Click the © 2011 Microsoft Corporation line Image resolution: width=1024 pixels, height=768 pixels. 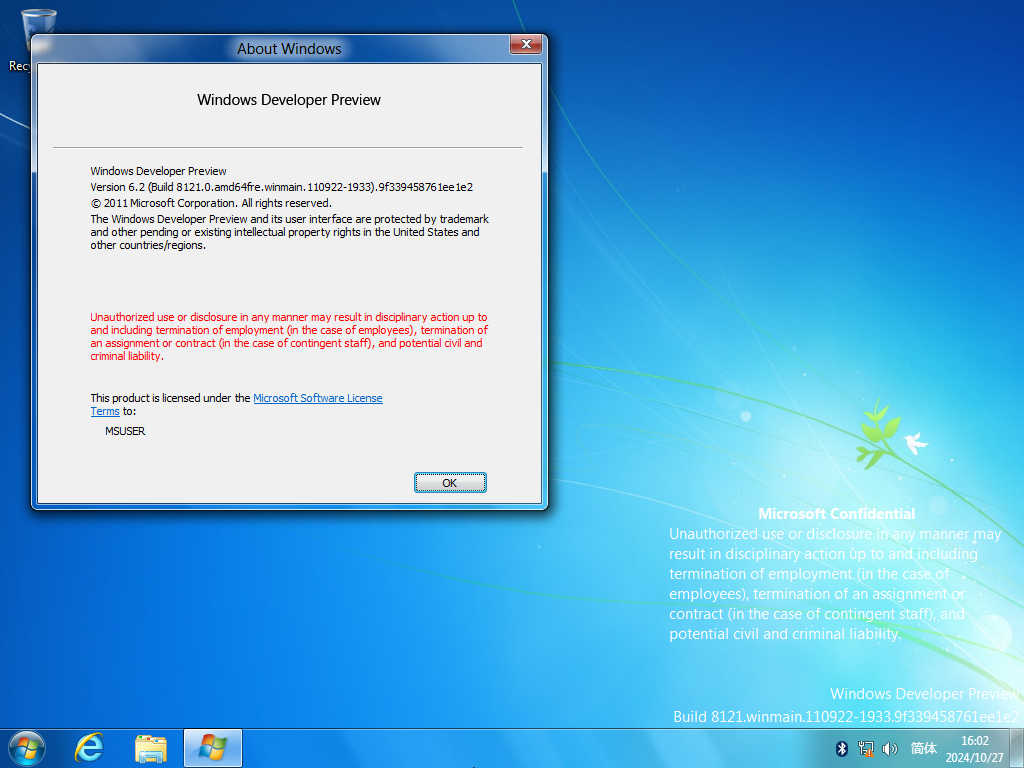211,203
